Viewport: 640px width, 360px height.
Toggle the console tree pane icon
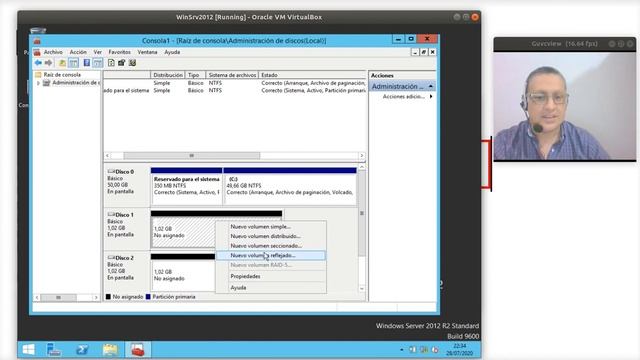coord(73,63)
